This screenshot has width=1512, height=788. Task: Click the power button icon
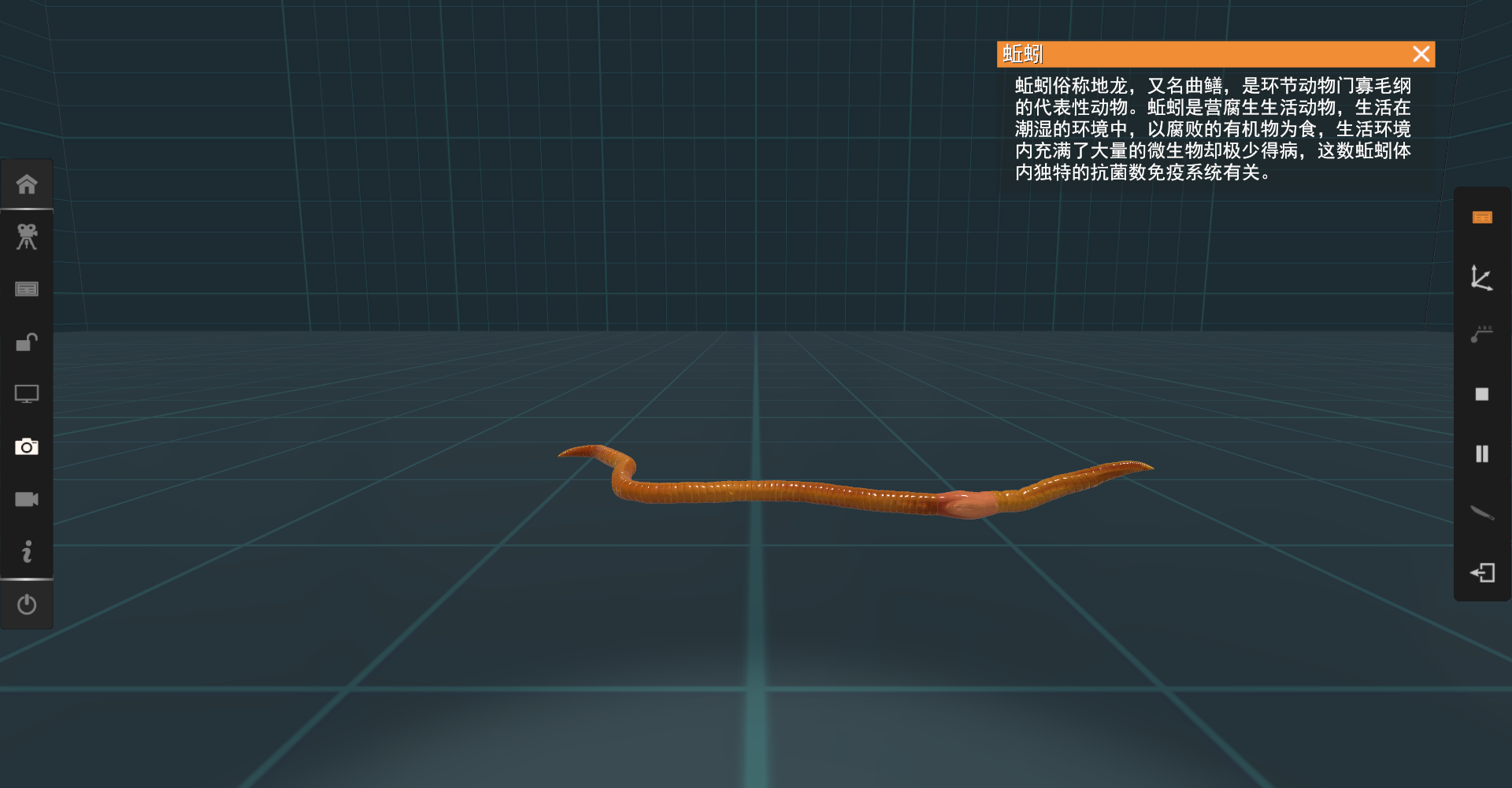point(27,605)
